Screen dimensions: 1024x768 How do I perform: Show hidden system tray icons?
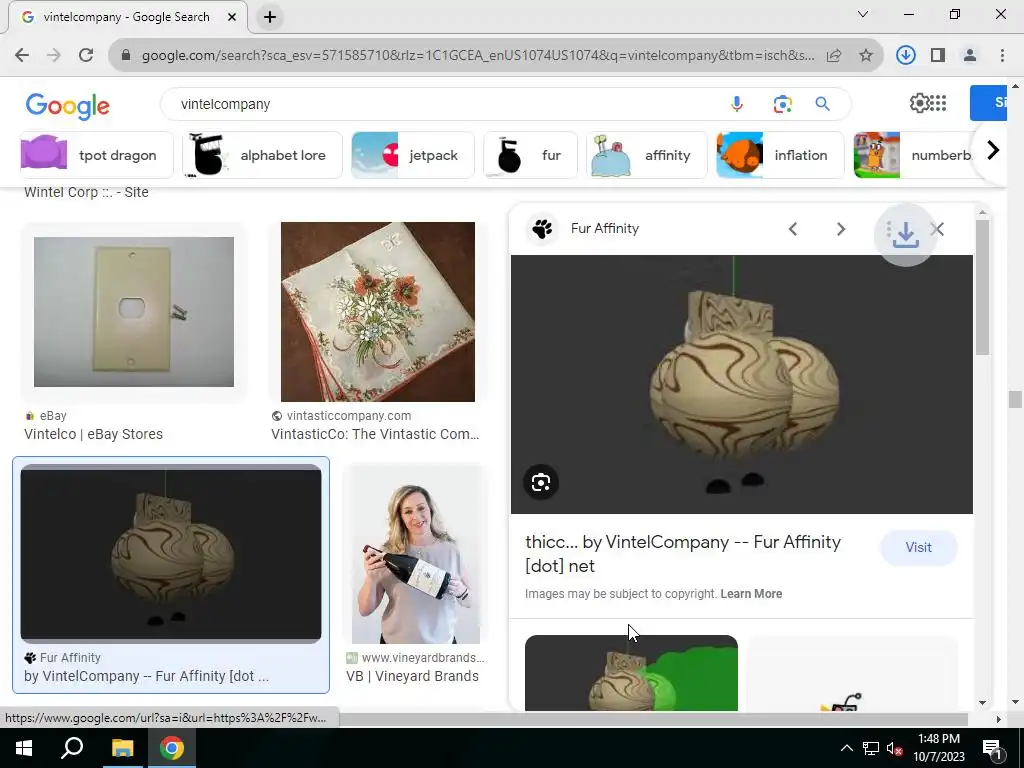coord(846,748)
